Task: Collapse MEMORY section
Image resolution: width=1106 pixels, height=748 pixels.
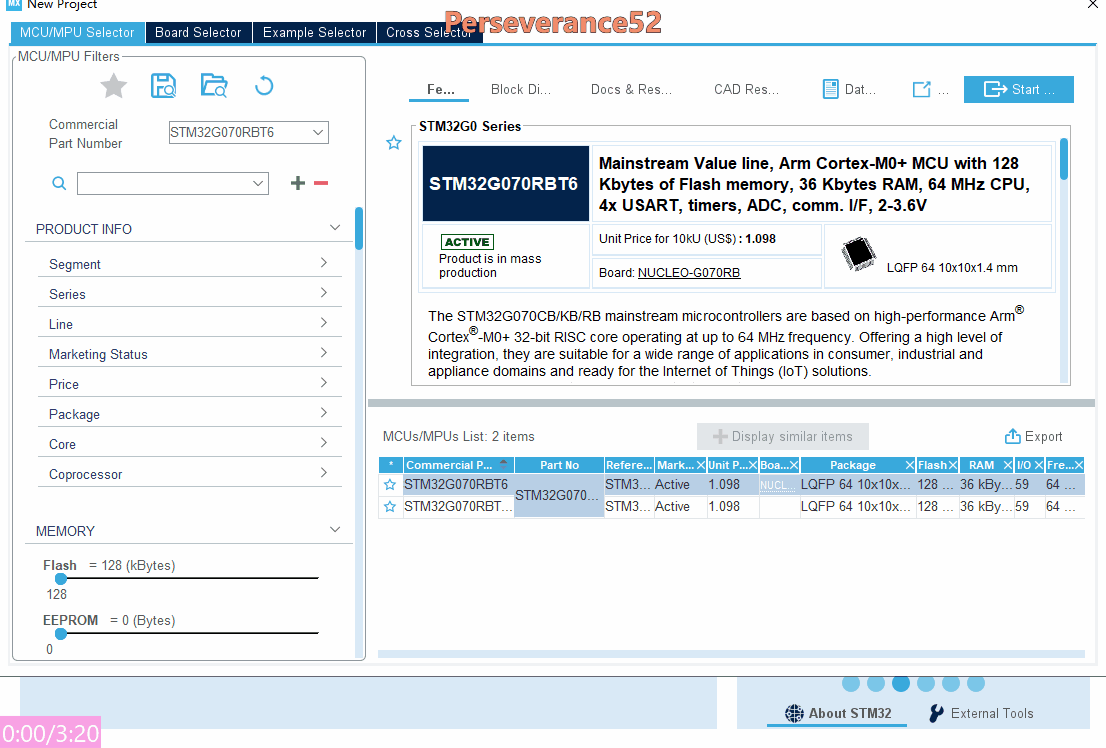Action: 335,530
